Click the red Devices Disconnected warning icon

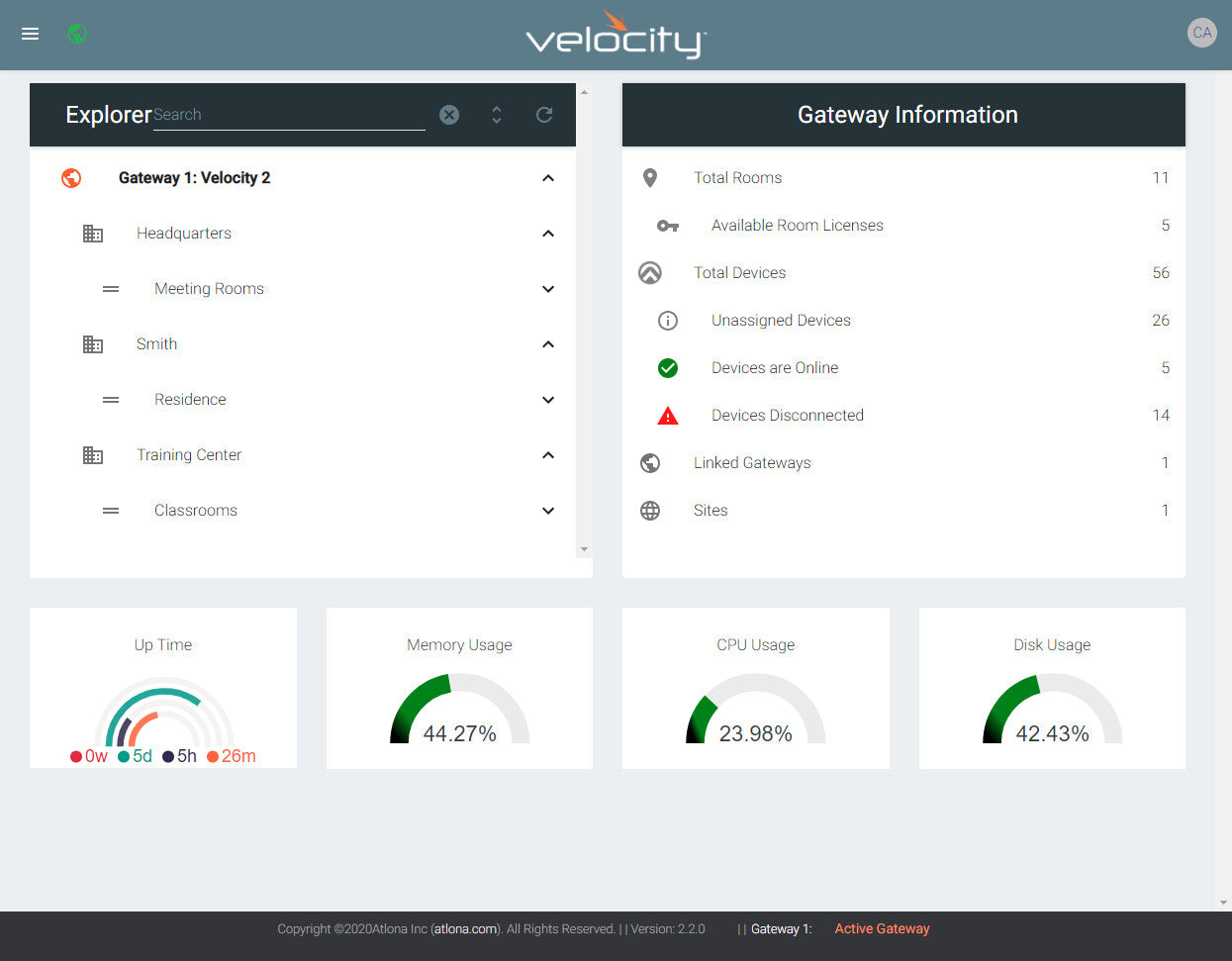[668, 416]
